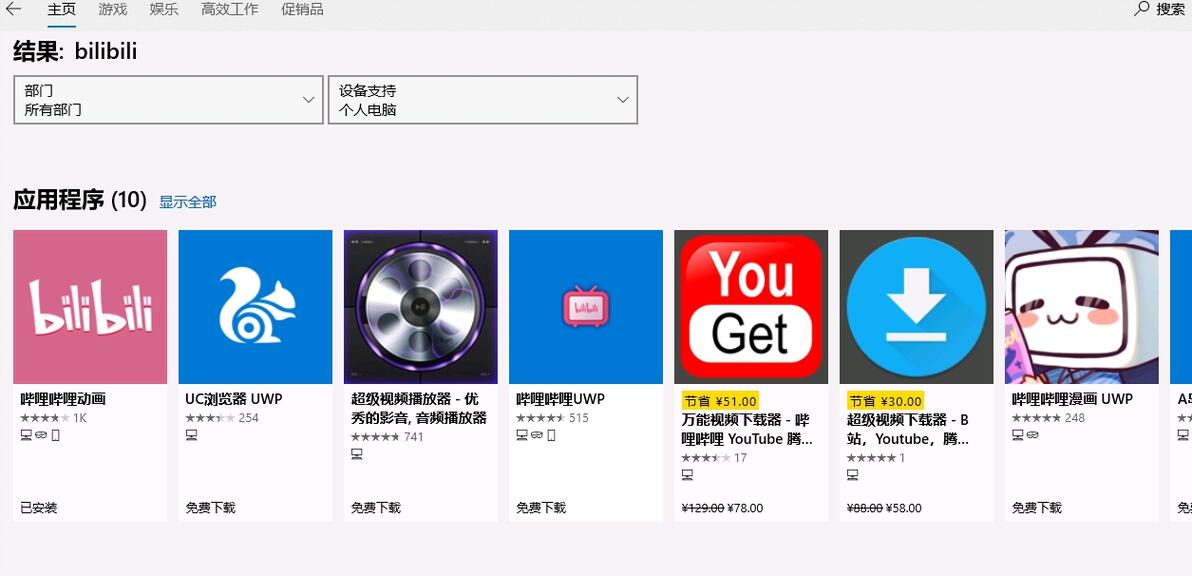
Task: Open the 促销品 tab
Action: pyautogui.click(x=302, y=10)
